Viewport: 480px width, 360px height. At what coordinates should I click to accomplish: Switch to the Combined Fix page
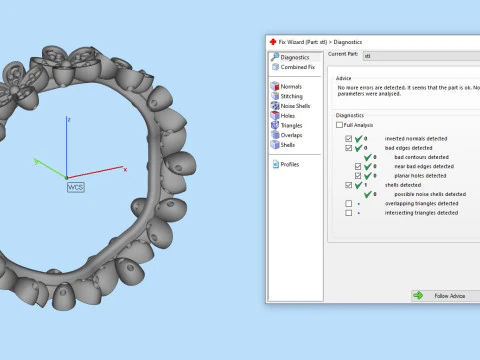(298, 67)
